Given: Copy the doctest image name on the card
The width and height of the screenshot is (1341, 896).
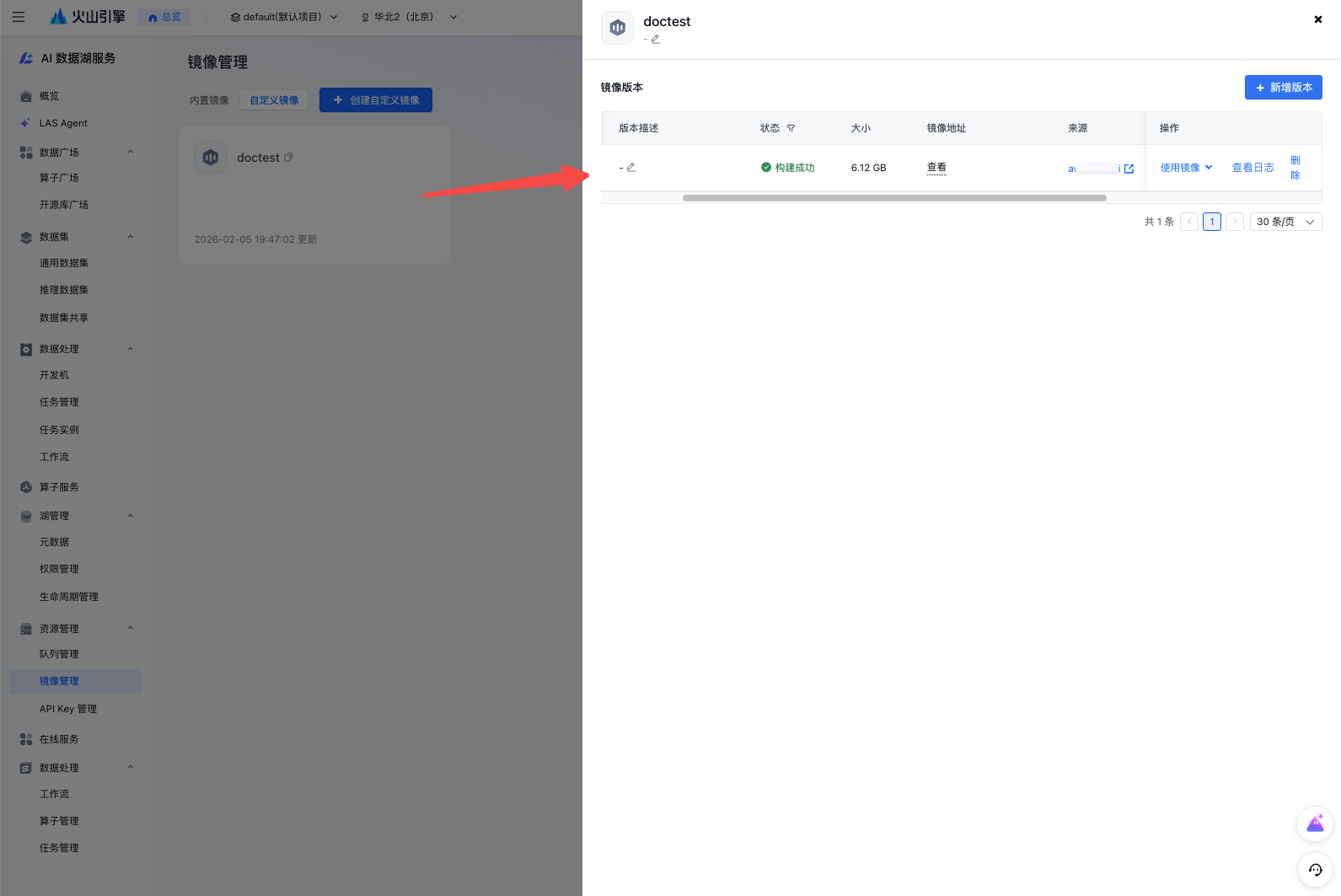Looking at the screenshot, I should [289, 158].
